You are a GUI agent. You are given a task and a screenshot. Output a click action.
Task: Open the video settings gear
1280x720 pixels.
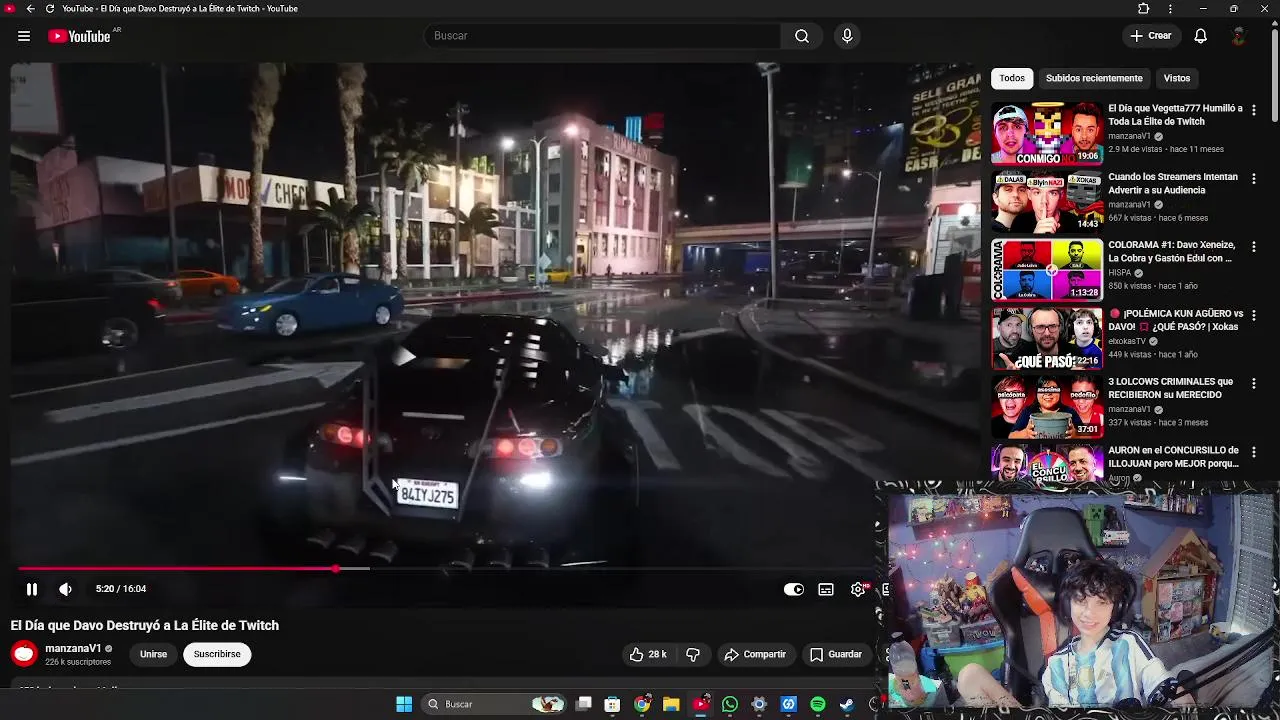[858, 589]
